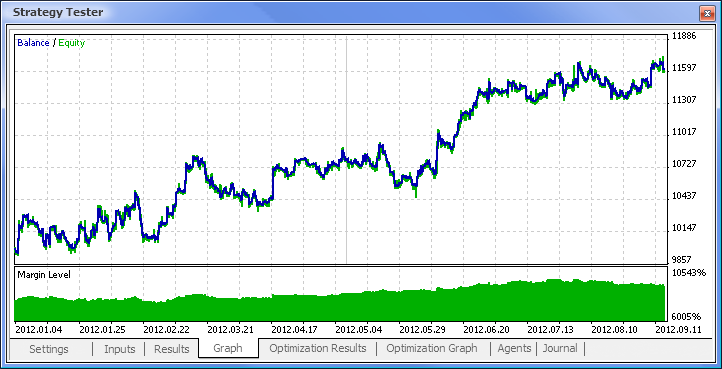Open the Journal tab

click(x=560, y=348)
